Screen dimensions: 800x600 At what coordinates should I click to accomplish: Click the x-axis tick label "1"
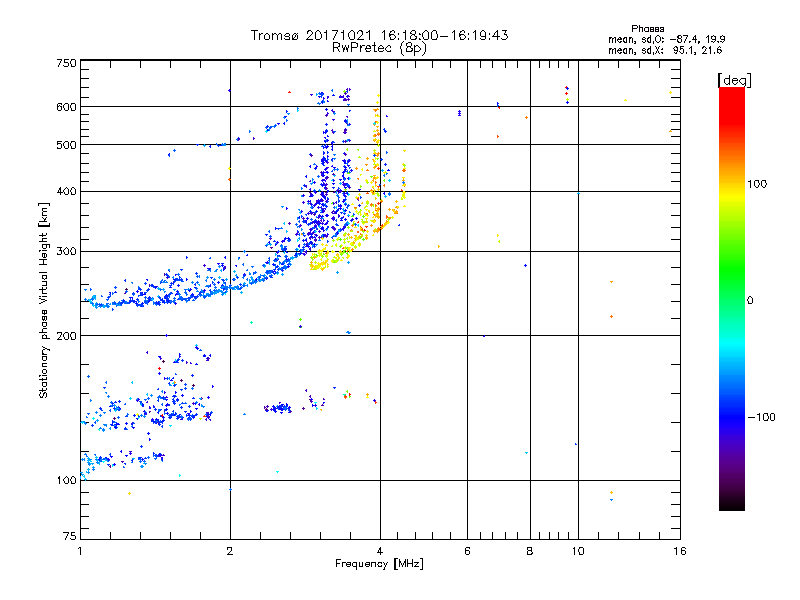tap(80, 551)
